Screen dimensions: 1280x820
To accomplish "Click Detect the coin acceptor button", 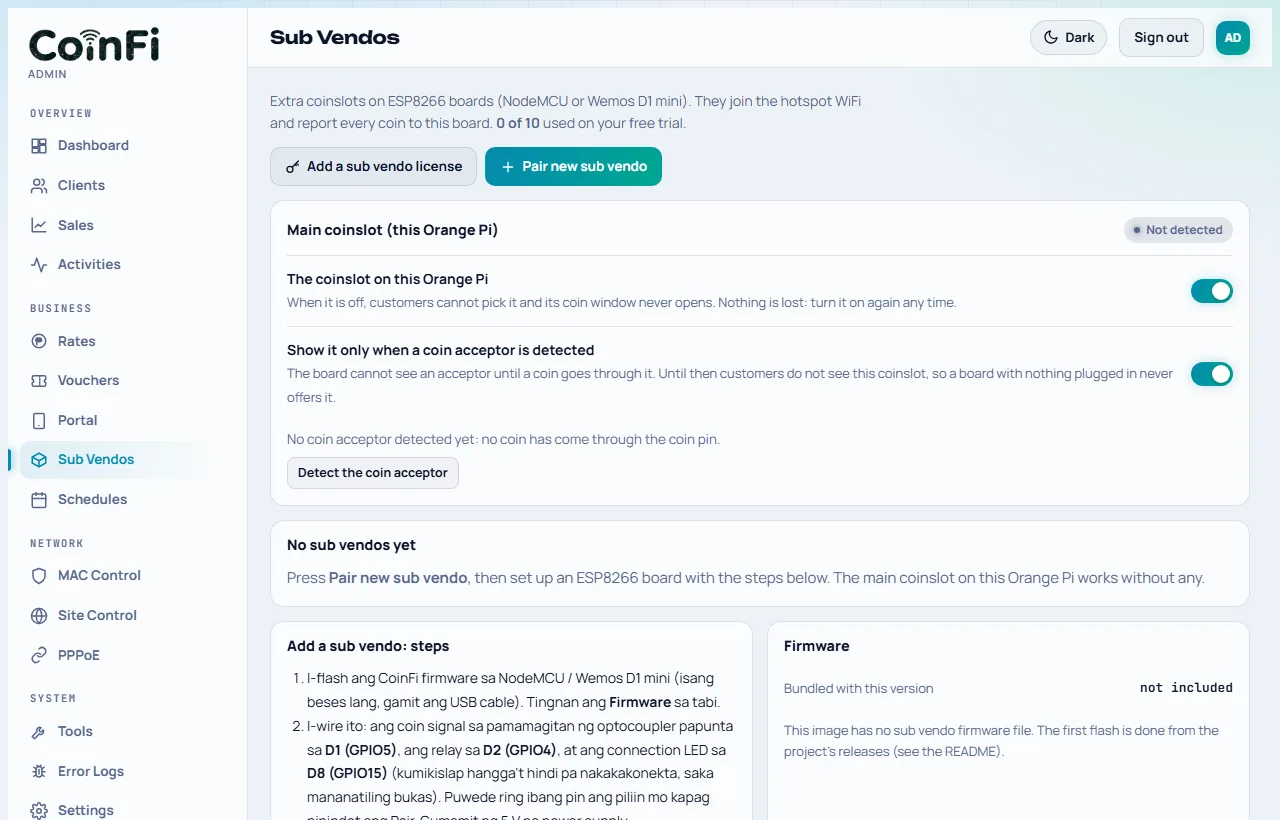I will 373,473.
